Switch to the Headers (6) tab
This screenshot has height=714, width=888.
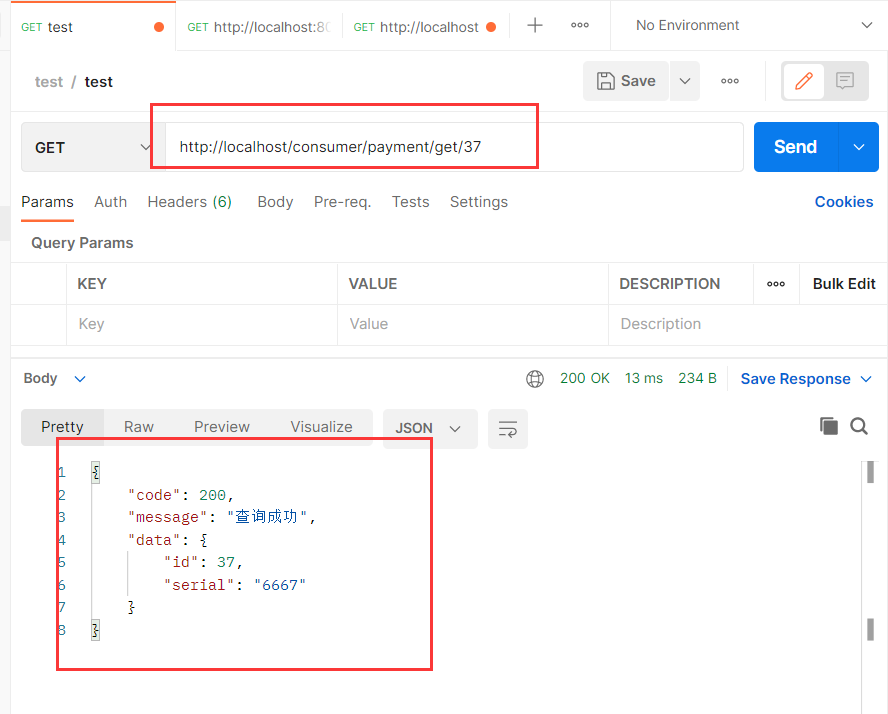[189, 202]
